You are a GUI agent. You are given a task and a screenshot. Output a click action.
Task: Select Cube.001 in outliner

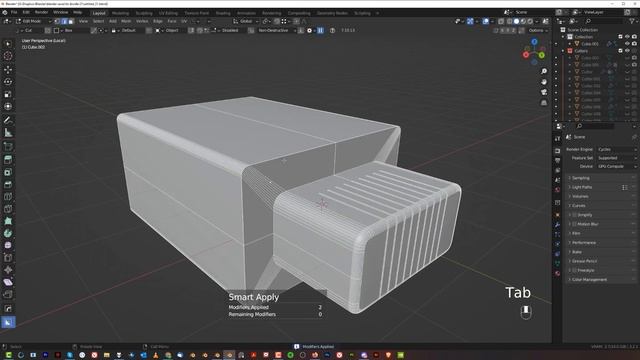(x=590, y=44)
